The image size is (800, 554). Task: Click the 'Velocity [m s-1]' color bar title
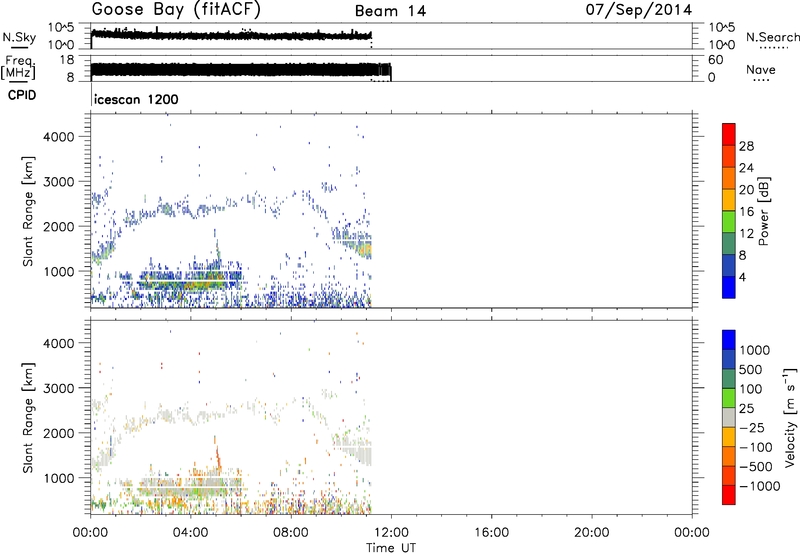coord(790,417)
